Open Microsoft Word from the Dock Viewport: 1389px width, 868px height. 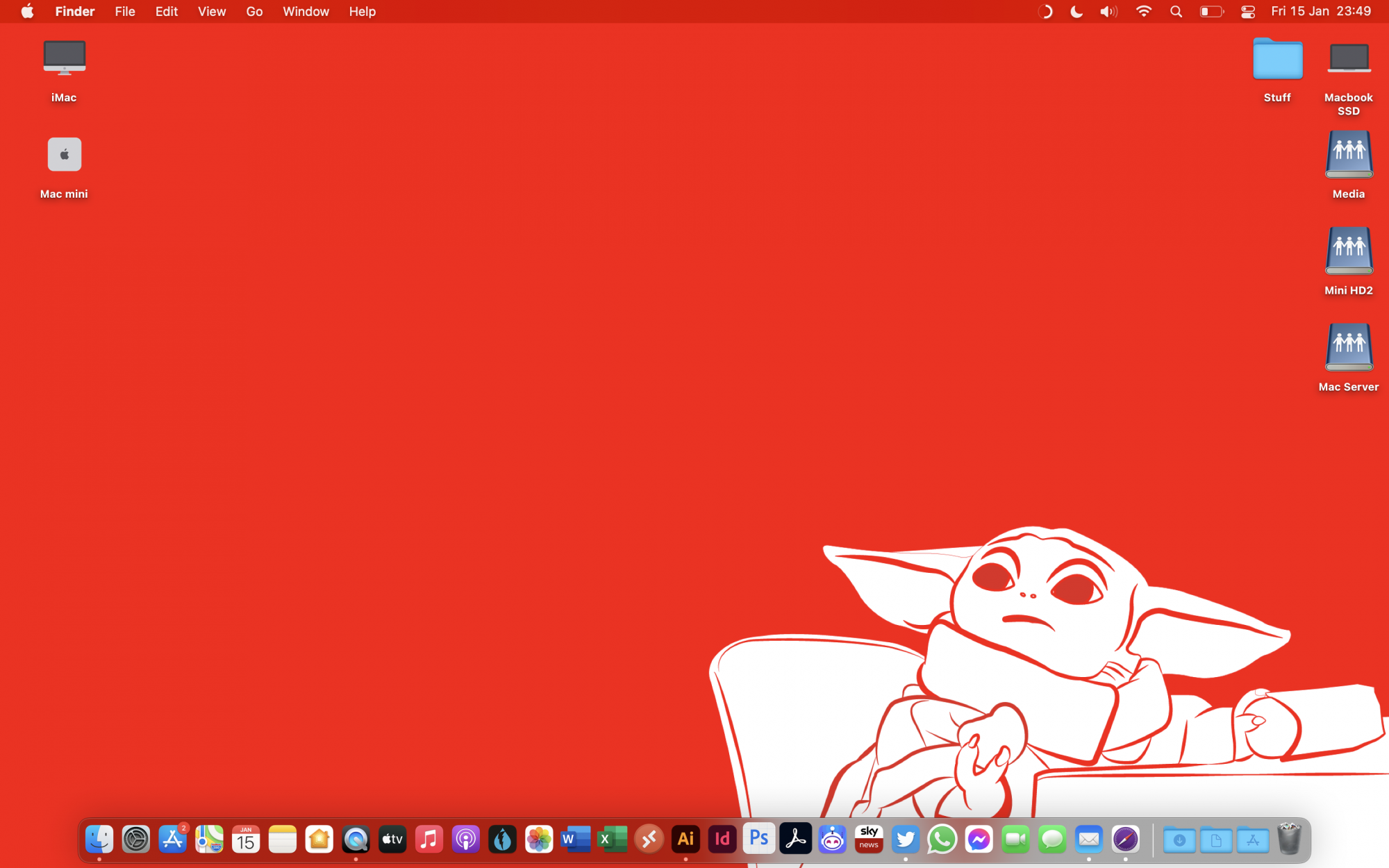(576, 840)
